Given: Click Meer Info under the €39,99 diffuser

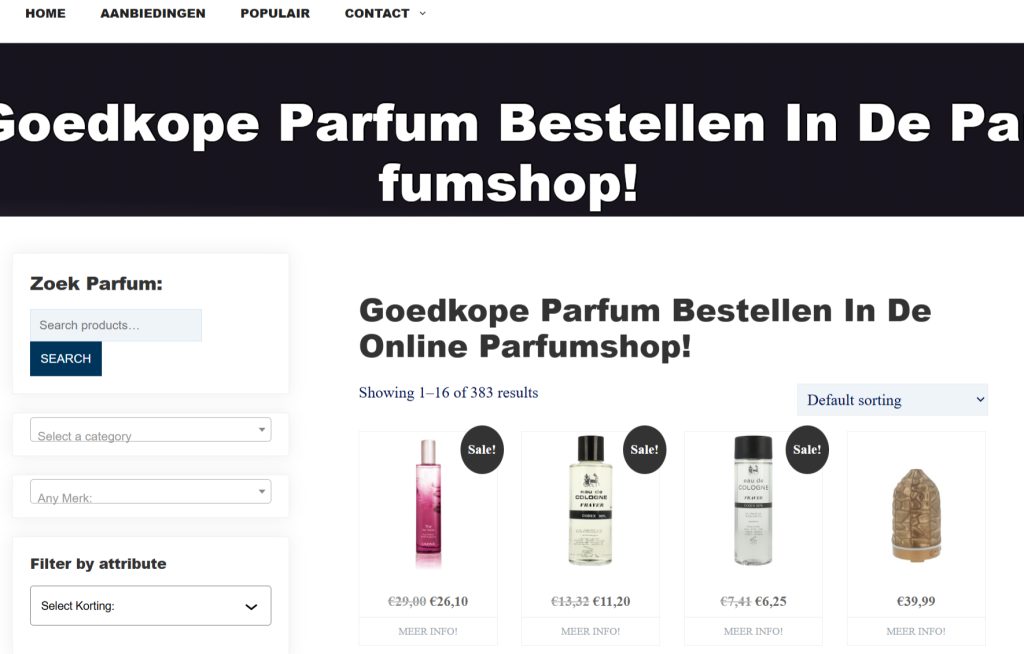Looking at the screenshot, I should pos(916,631).
